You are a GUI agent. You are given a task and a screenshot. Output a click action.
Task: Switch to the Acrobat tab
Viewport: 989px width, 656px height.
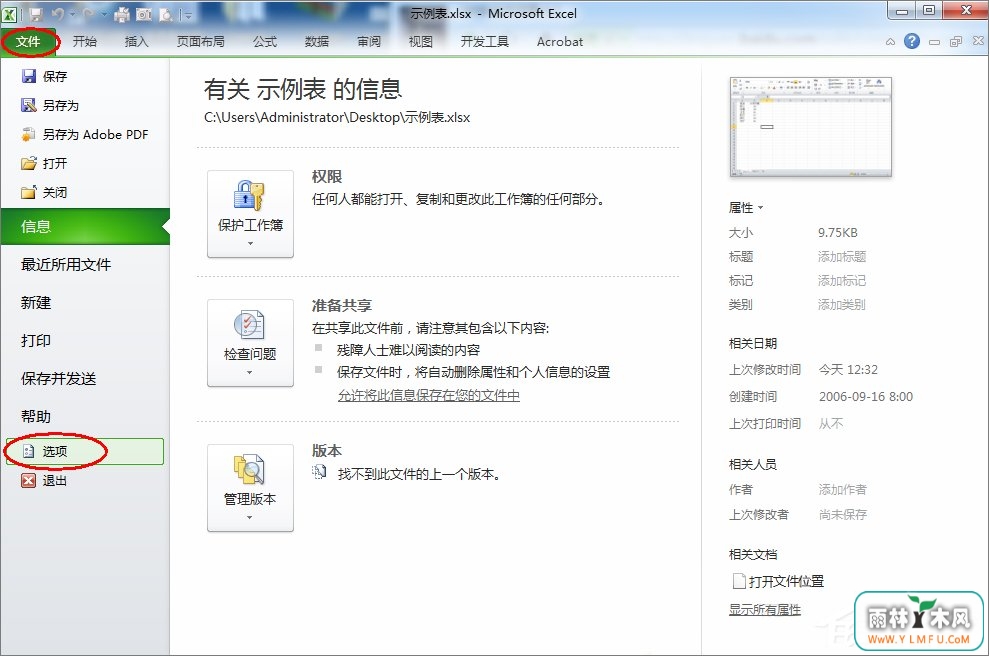point(559,42)
